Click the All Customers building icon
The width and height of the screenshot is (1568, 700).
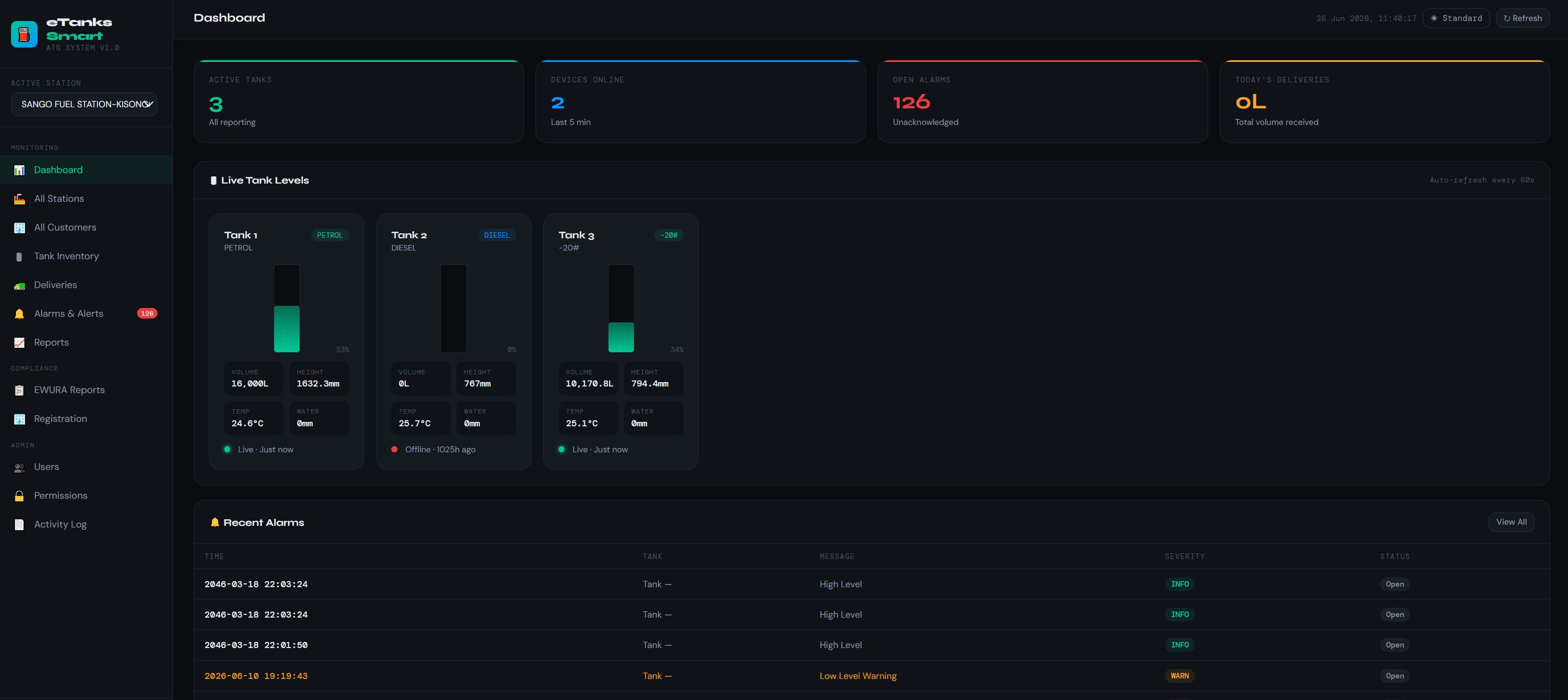(x=19, y=228)
